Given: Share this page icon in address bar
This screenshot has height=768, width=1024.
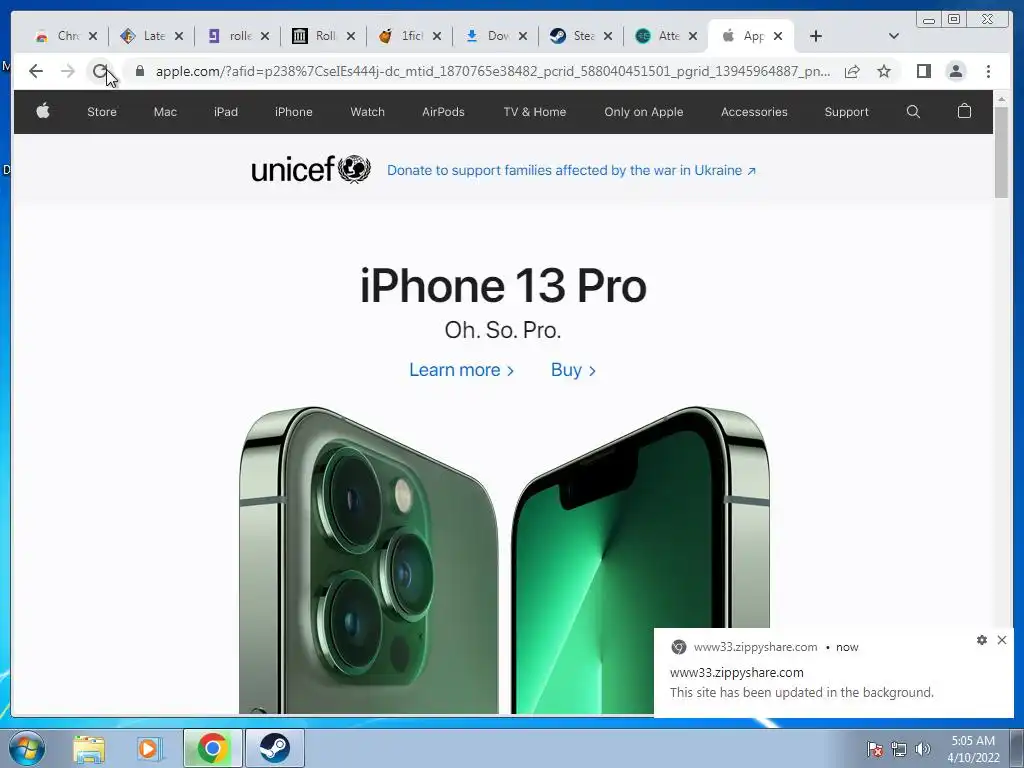Looking at the screenshot, I should tap(852, 71).
